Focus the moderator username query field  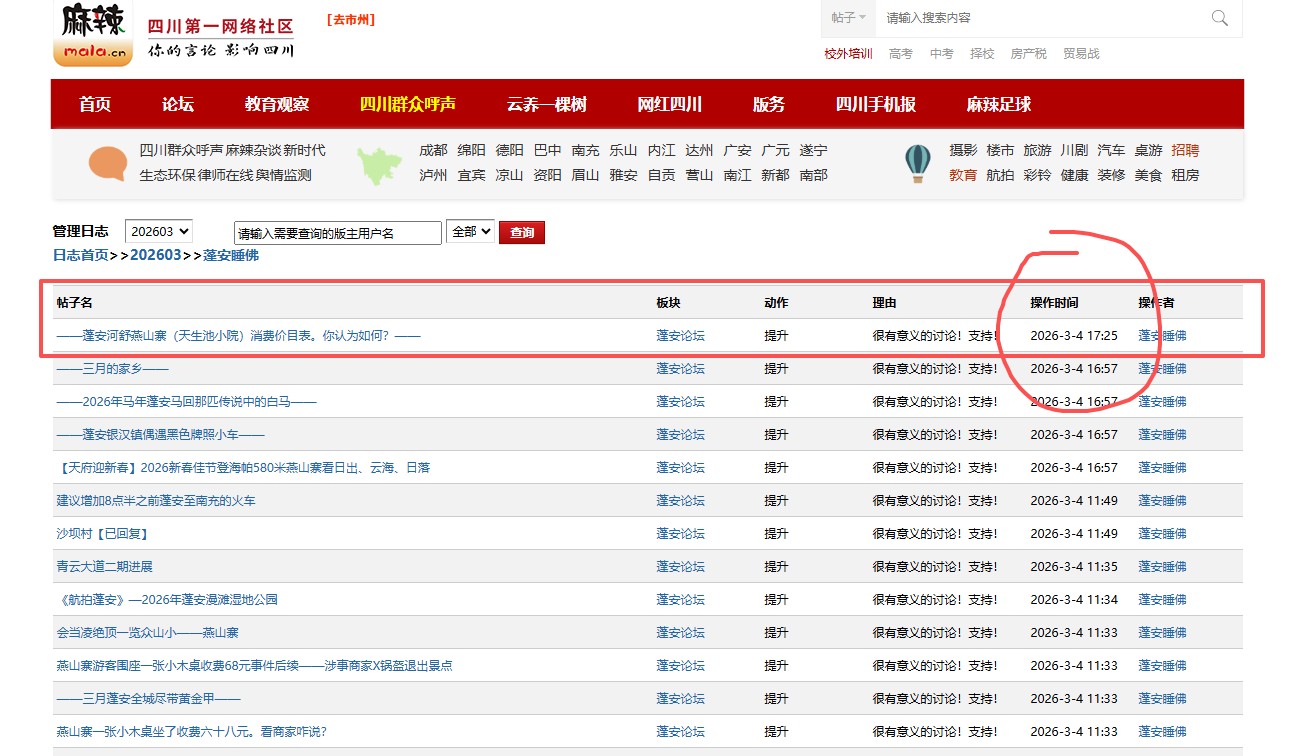[x=337, y=233]
